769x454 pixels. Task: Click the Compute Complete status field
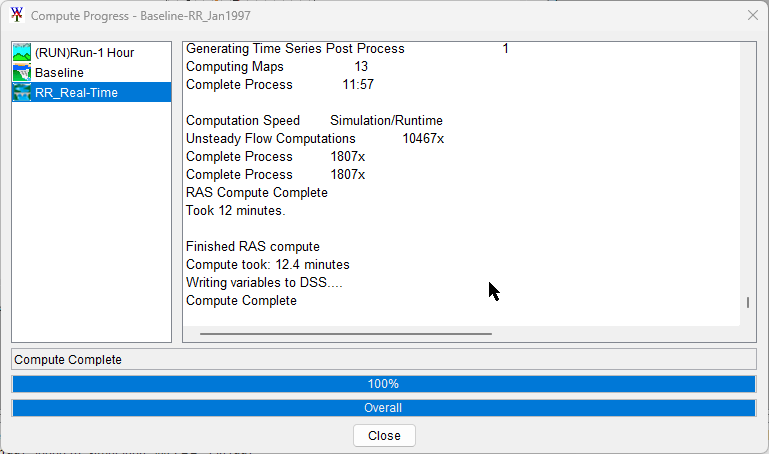pos(383,360)
